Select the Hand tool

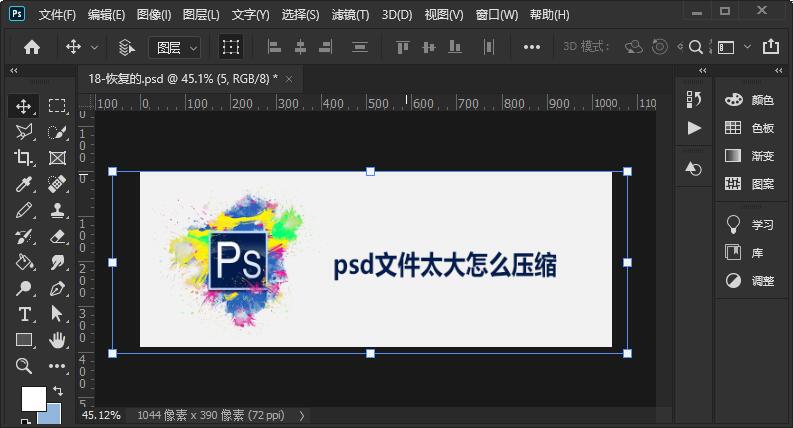tap(57, 340)
